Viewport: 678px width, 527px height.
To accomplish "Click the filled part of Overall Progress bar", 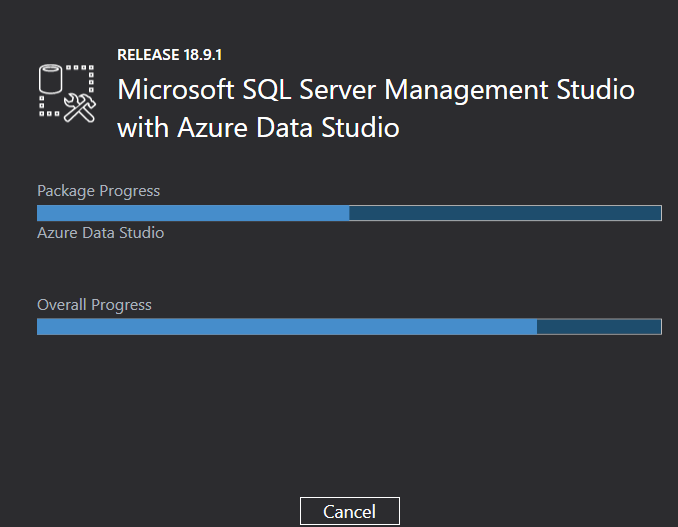I will pos(286,327).
